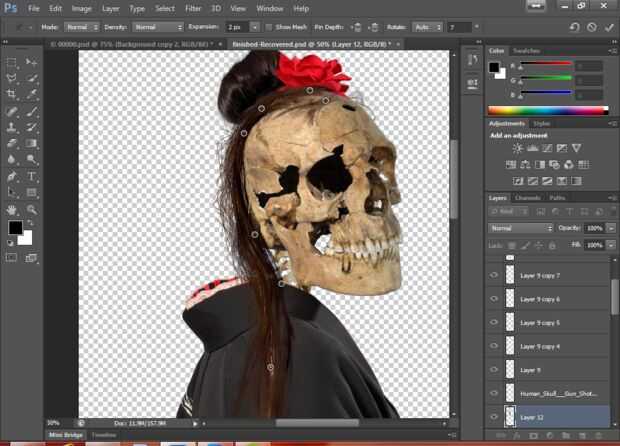Open the Density dropdown
620x446 pixels.
click(158, 27)
